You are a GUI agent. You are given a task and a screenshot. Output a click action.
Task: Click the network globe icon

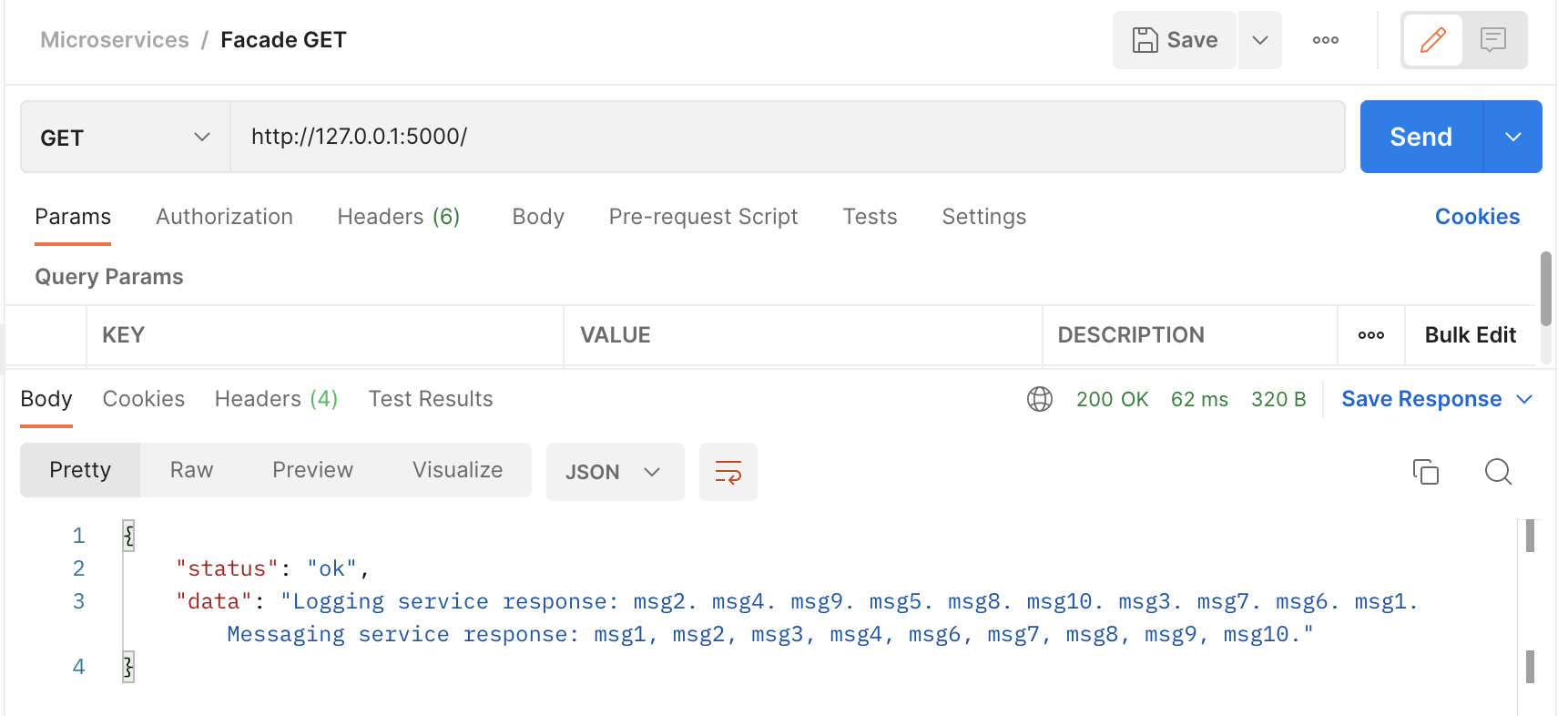pyautogui.click(x=1039, y=399)
